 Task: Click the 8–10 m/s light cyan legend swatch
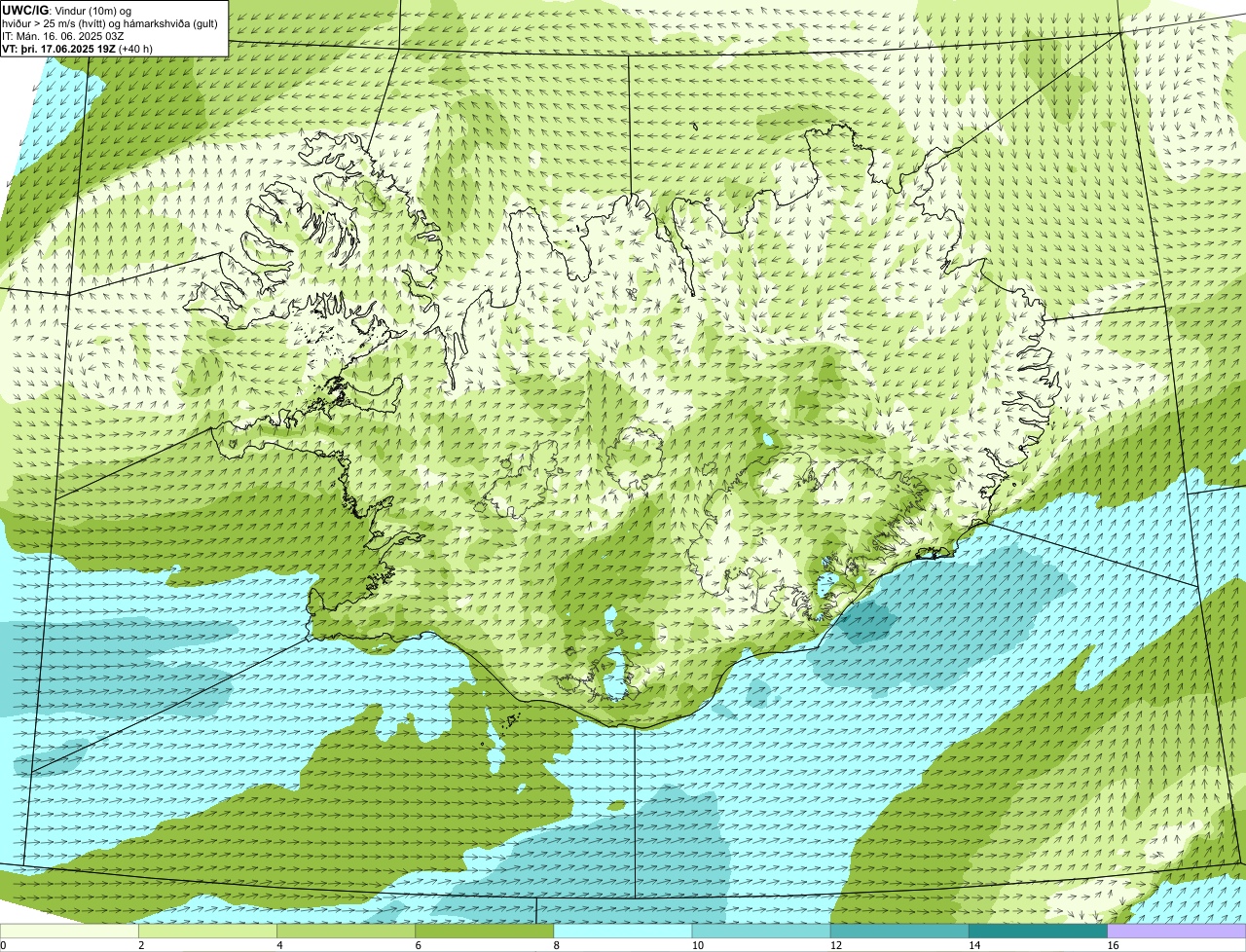pyautogui.click(x=623, y=931)
